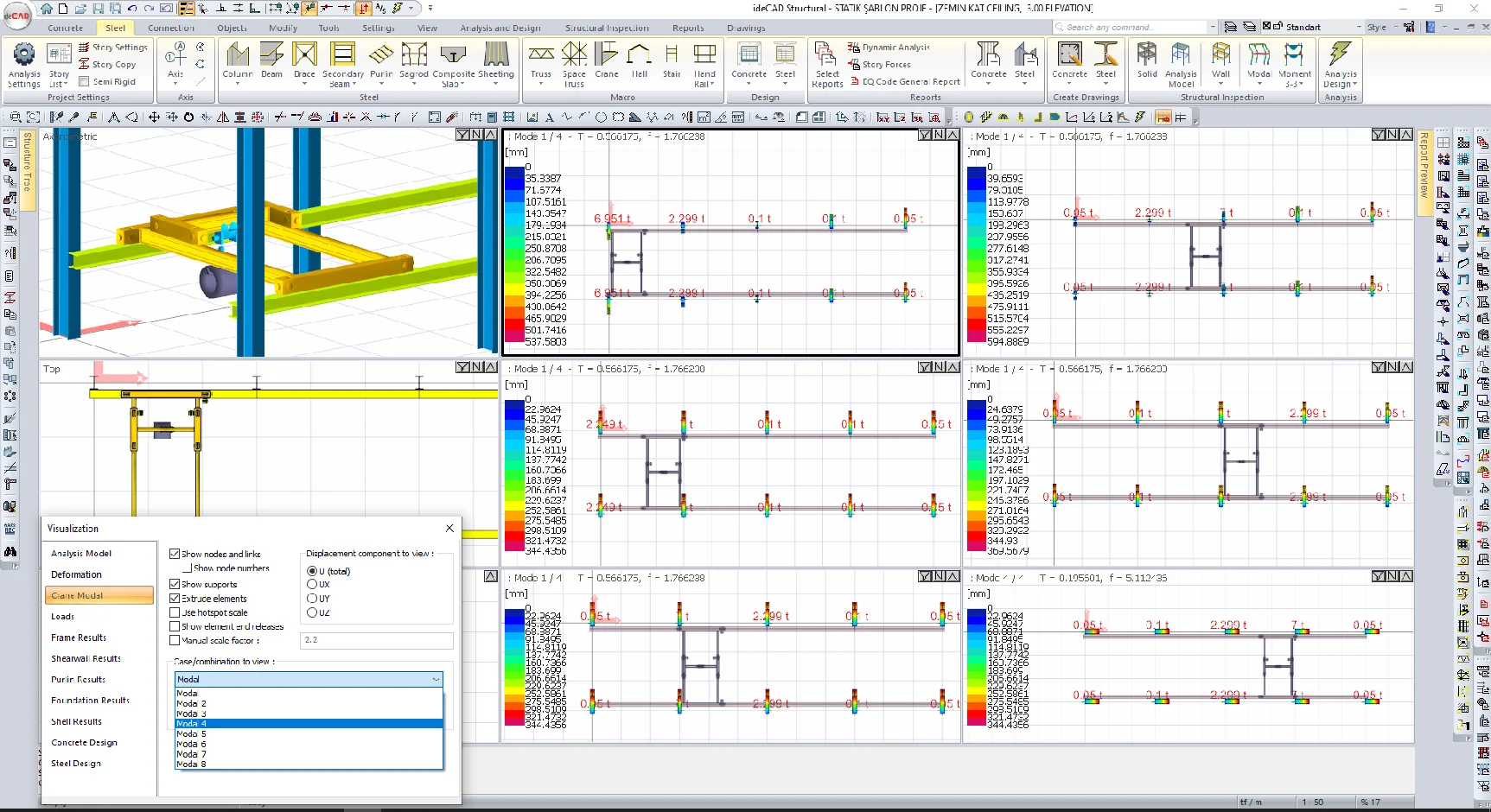Switch to the Concrete ribbon tab
This screenshot has width=1491, height=812.
pyautogui.click(x=66, y=28)
